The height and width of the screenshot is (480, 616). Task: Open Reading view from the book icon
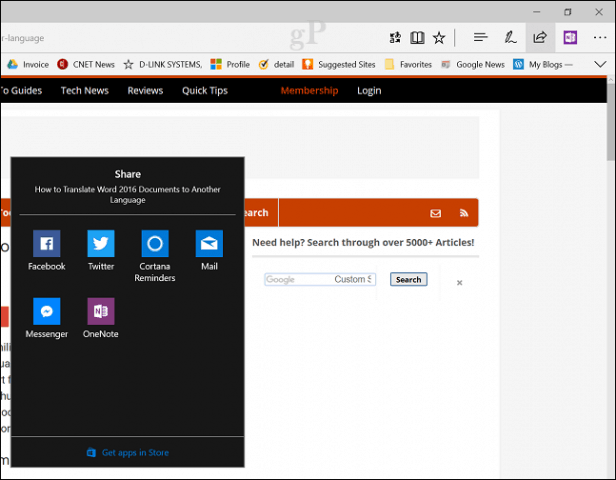click(x=417, y=38)
